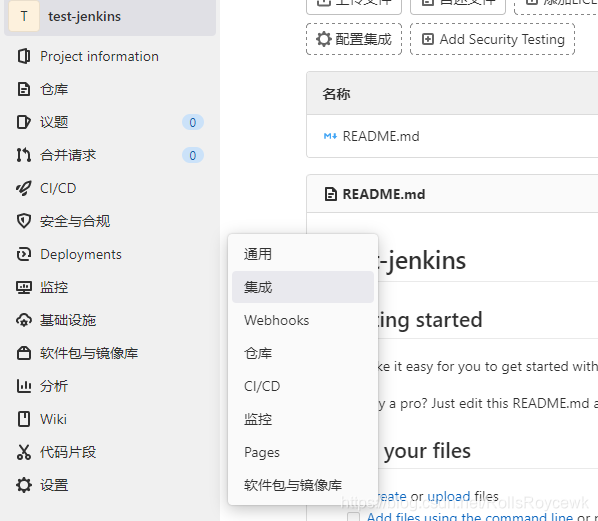This screenshot has width=598, height=521.
Task: Click the upload link
Action: click(448, 496)
